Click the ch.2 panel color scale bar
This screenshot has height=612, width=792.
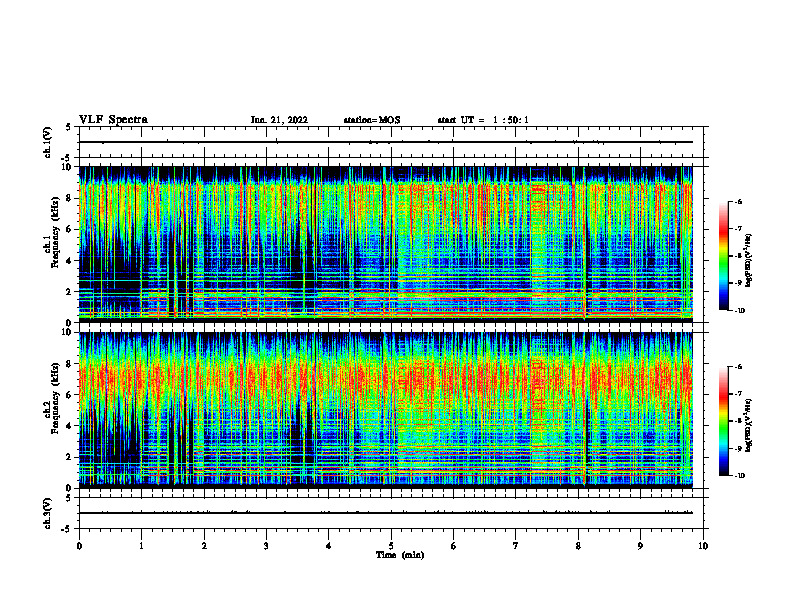(x=724, y=421)
